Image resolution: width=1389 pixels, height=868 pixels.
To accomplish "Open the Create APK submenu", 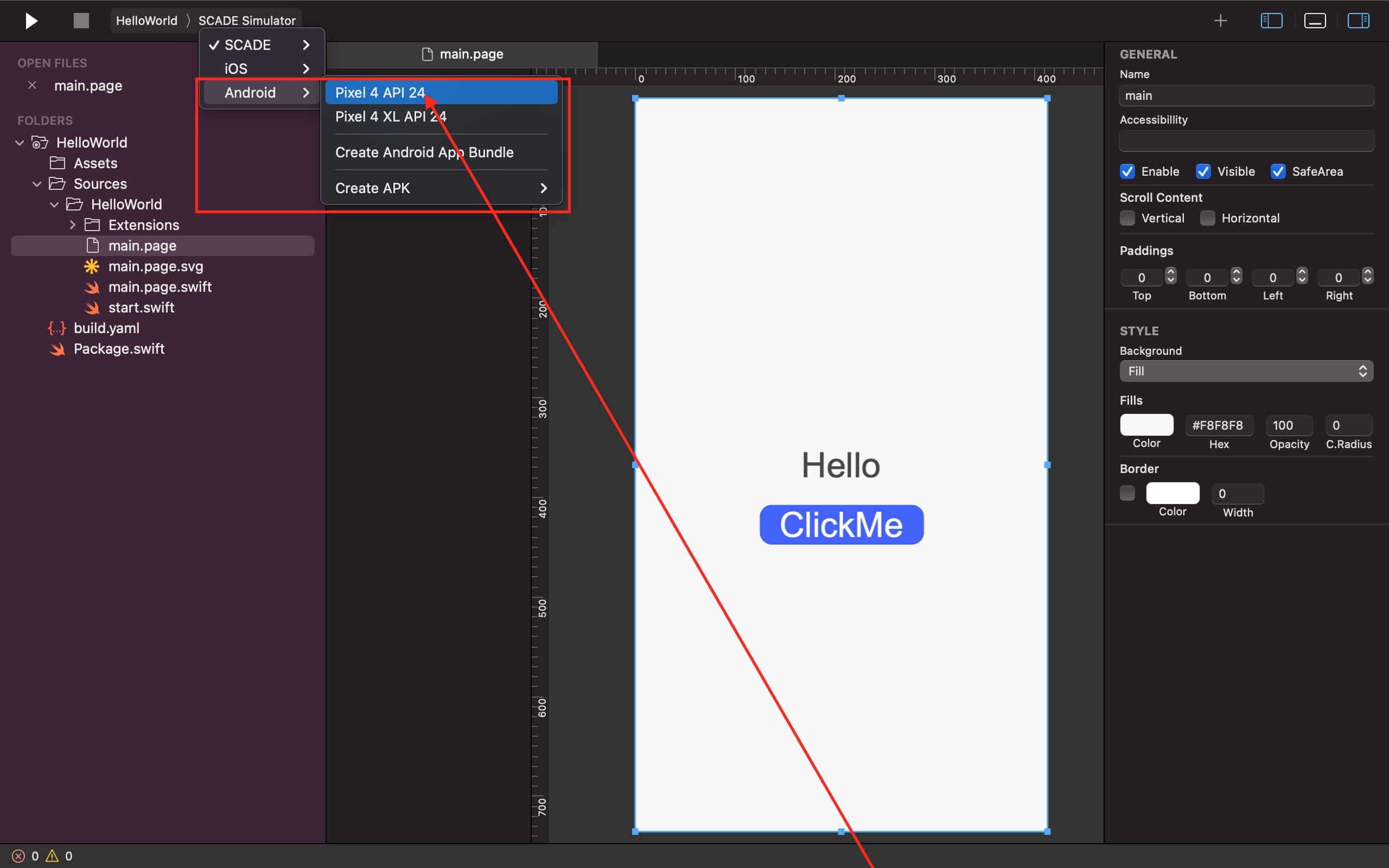I will point(441,188).
